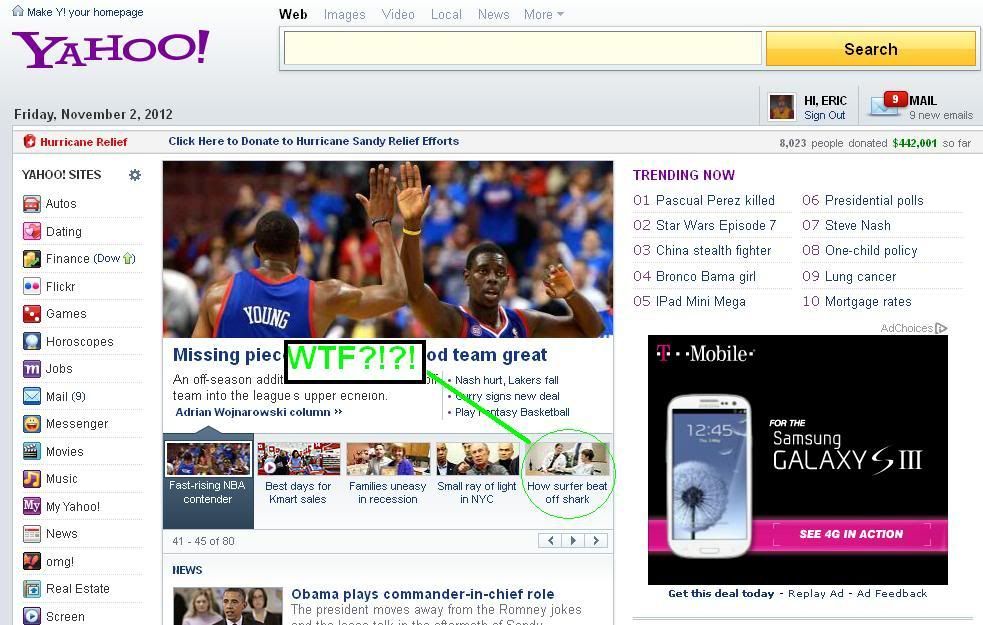Click Ad Feedback link

(891, 593)
